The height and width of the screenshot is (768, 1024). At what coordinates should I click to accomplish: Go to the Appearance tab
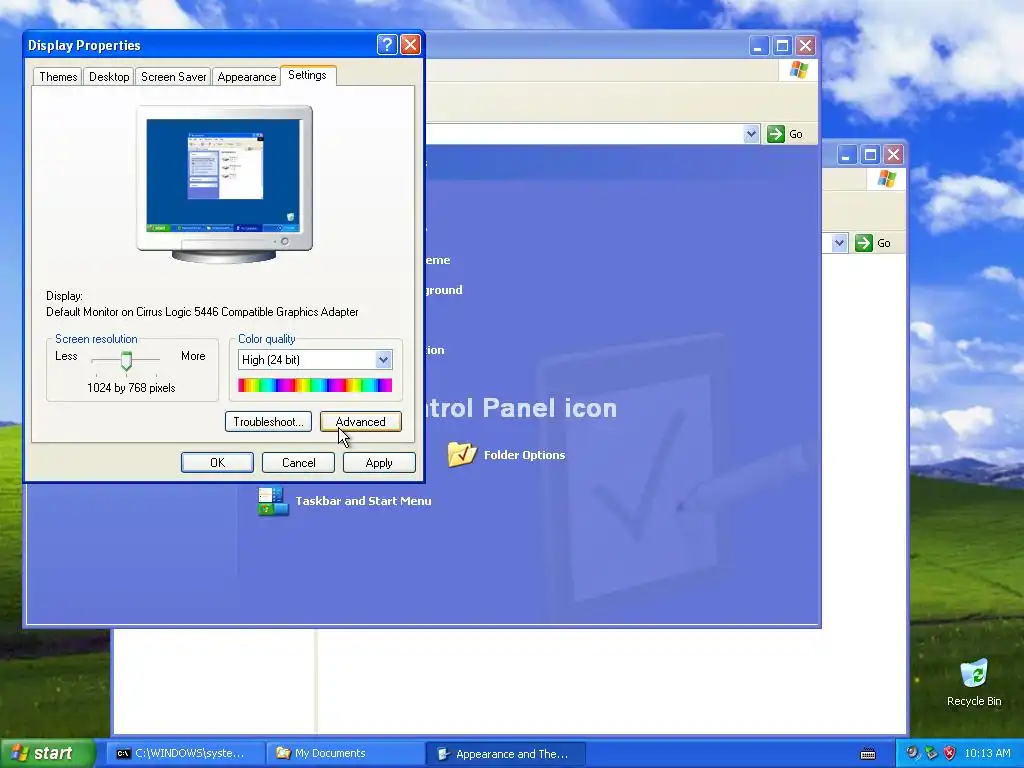point(246,77)
